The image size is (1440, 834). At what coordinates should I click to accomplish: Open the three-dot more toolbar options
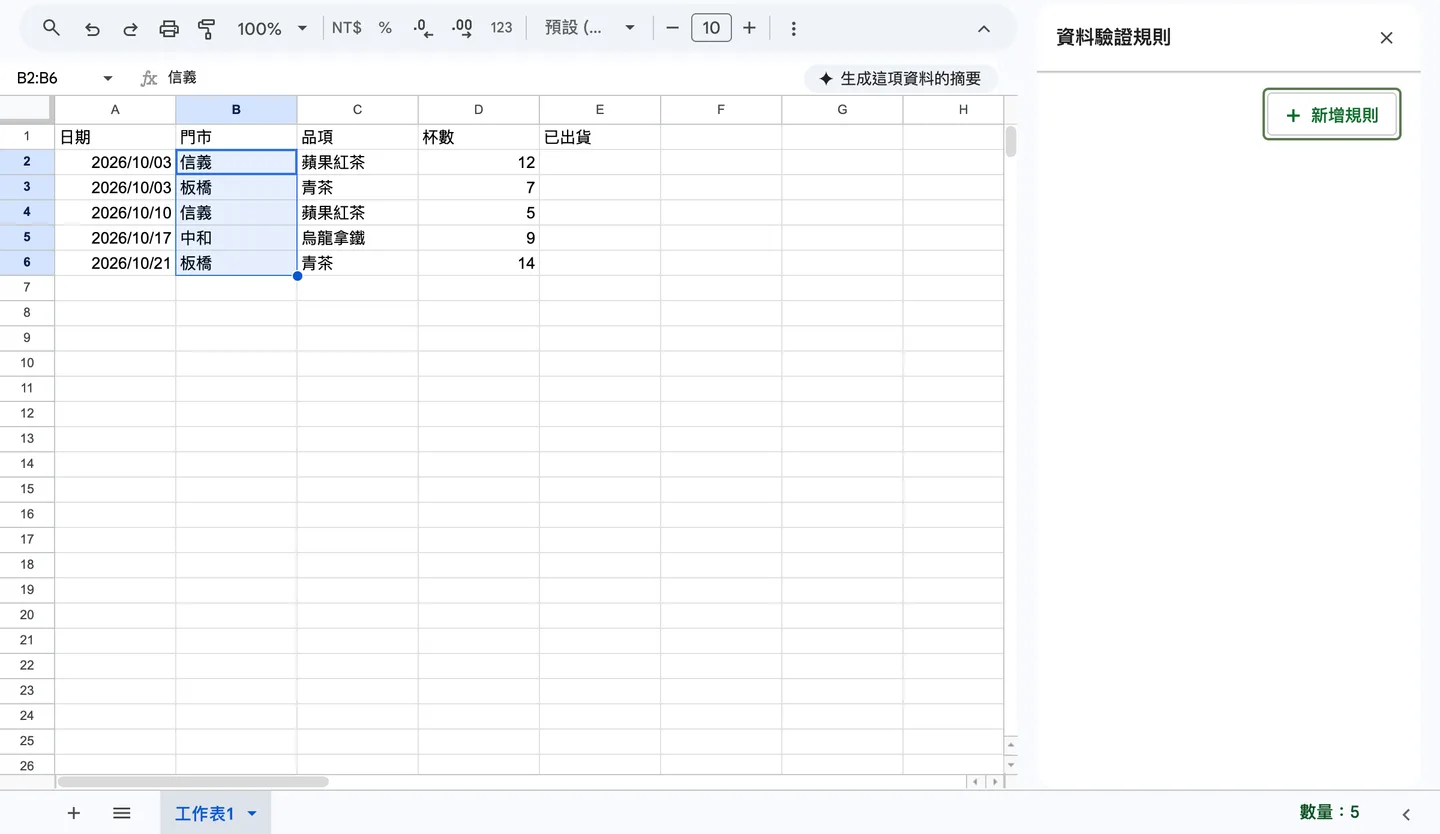click(793, 29)
